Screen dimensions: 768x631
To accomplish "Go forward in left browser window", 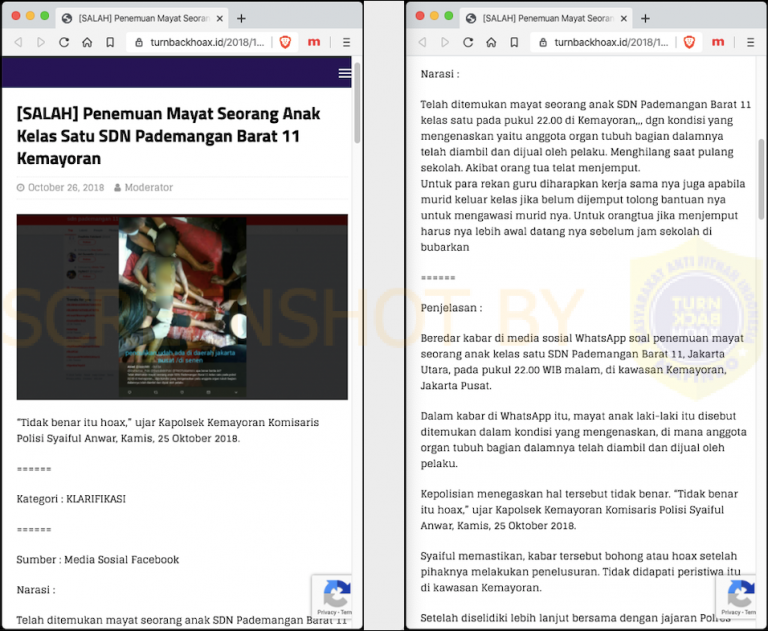I will pos(41,43).
